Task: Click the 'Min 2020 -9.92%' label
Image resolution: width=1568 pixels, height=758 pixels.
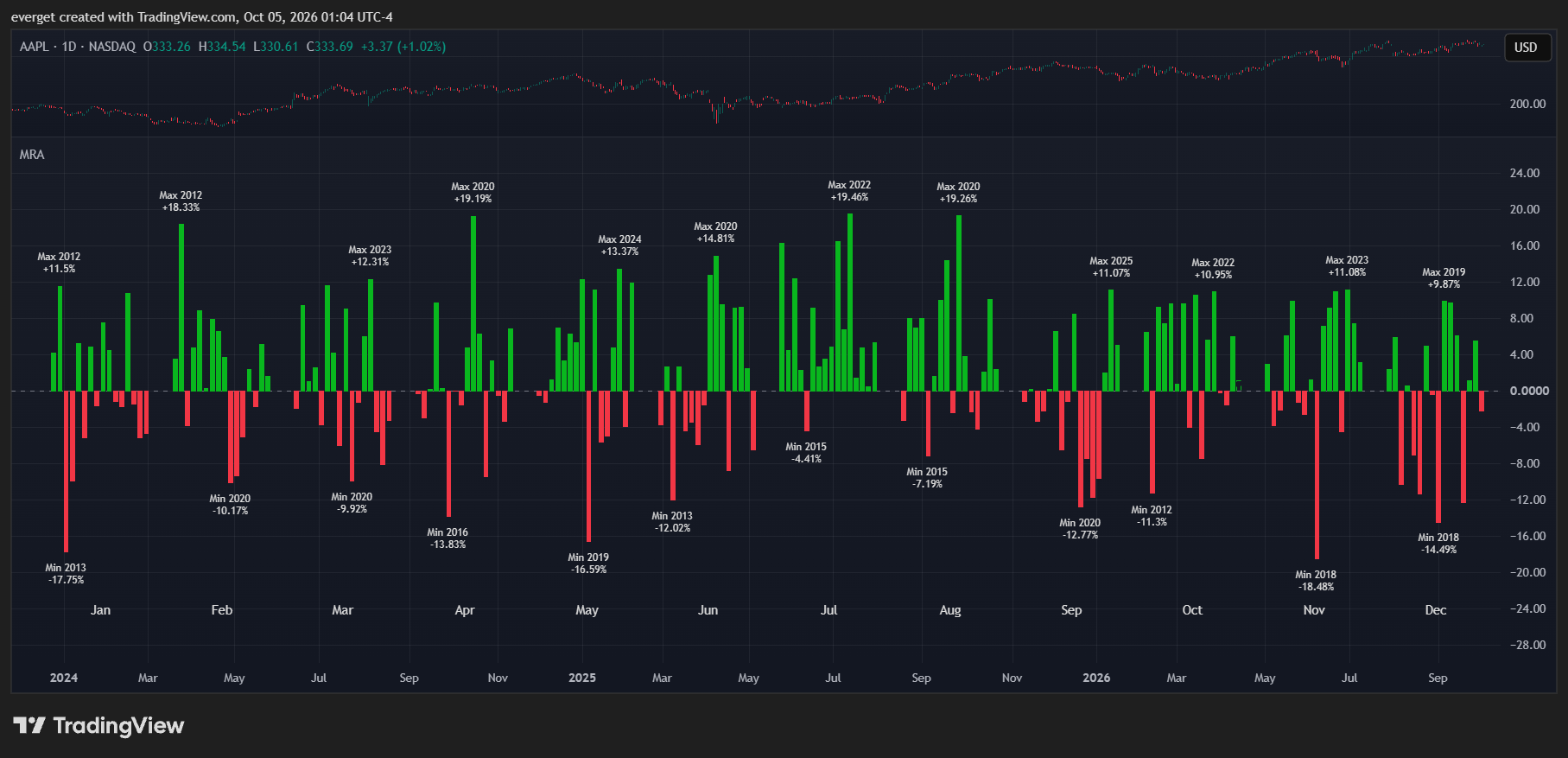Action: [x=352, y=503]
